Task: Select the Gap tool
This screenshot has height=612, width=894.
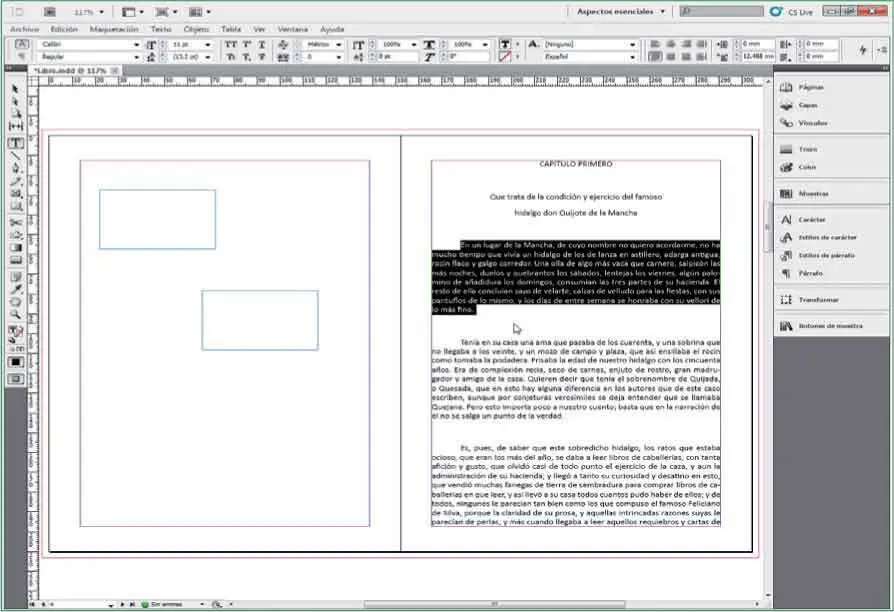Action: pos(15,126)
